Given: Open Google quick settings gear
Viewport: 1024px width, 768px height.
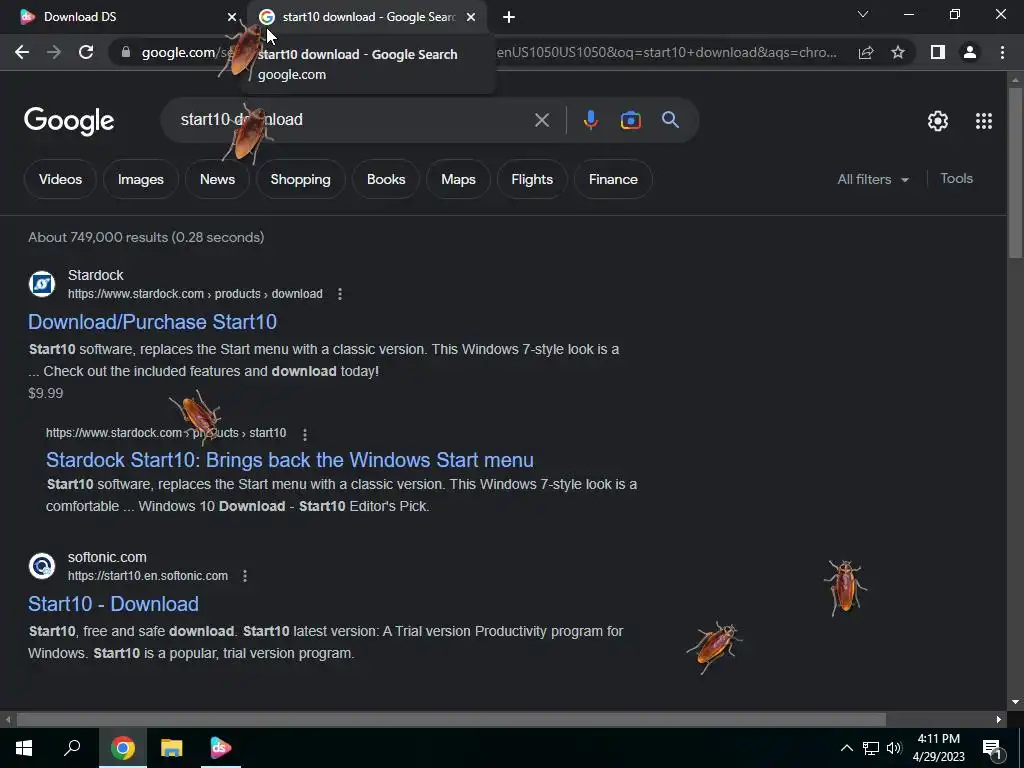Looking at the screenshot, I should point(938,121).
